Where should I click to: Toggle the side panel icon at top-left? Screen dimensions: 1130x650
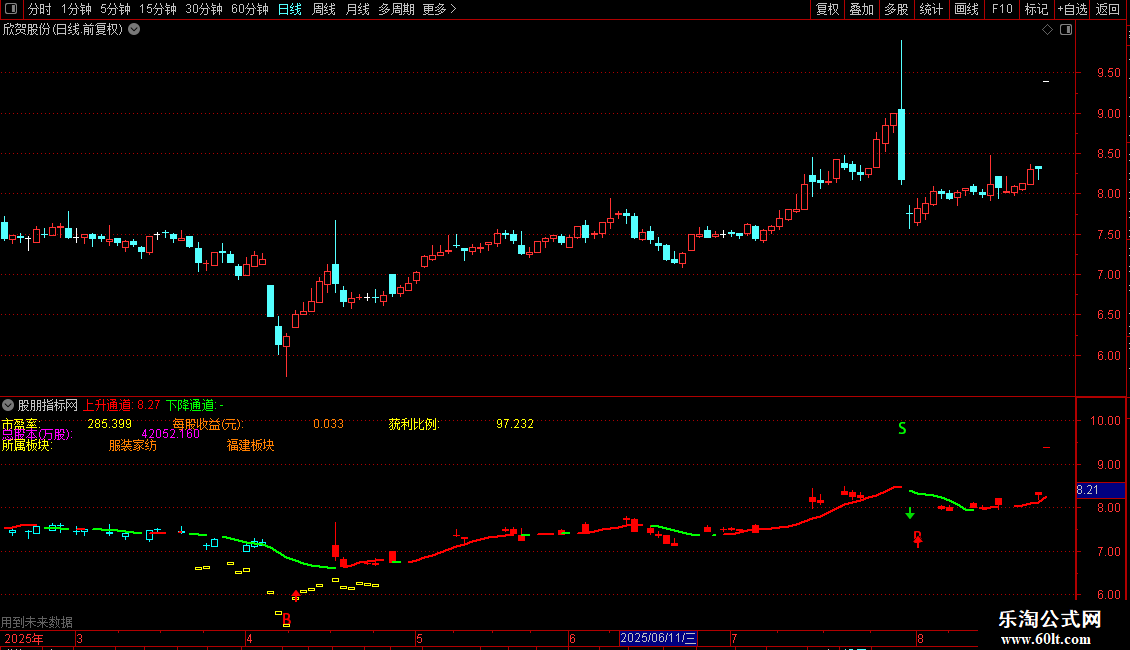[x=11, y=9]
